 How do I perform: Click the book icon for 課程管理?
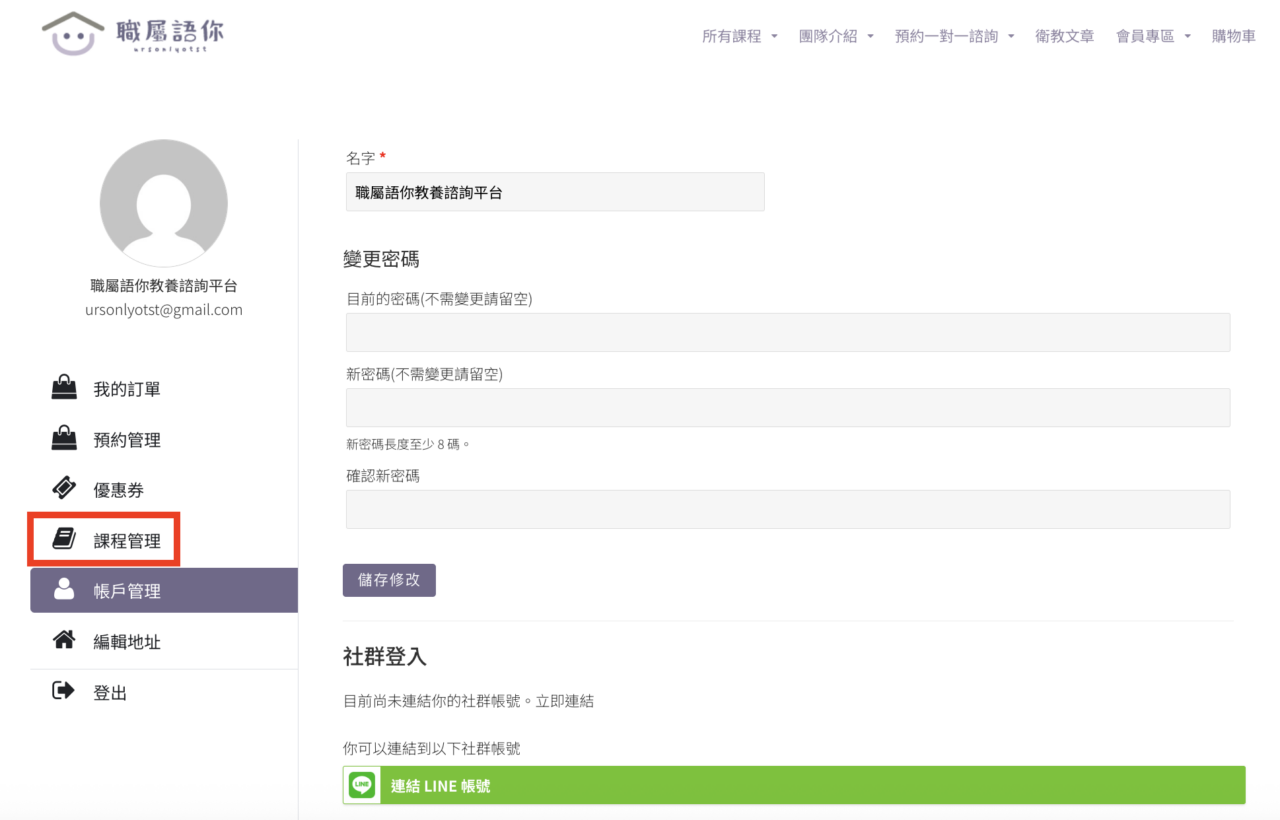pos(64,540)
